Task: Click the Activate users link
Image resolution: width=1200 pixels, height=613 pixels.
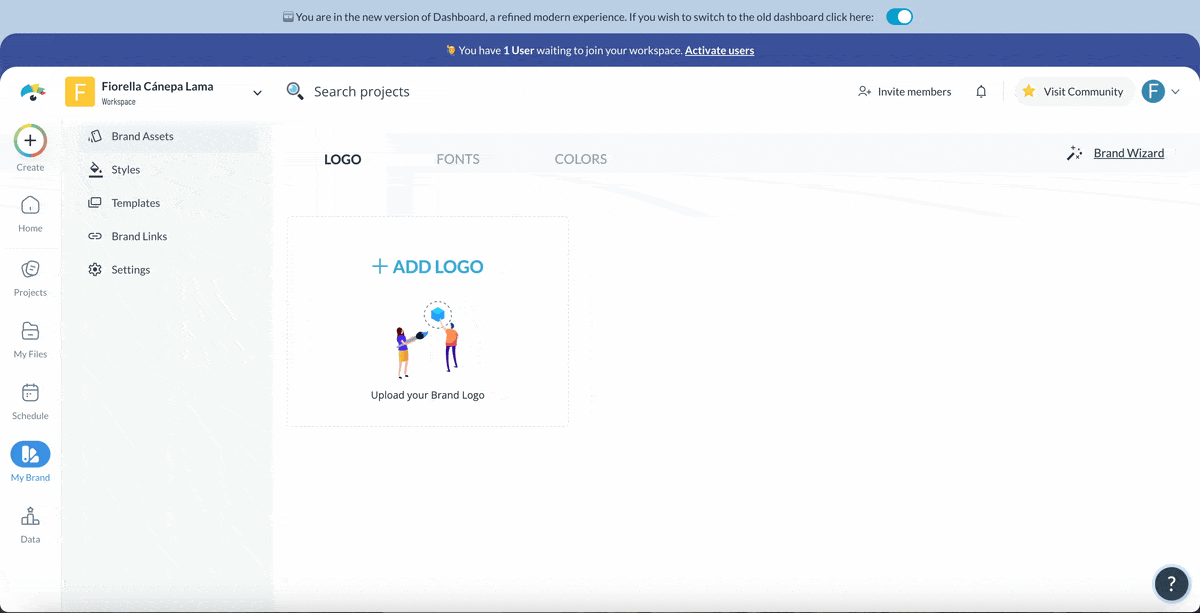Action: coord(719,50)
